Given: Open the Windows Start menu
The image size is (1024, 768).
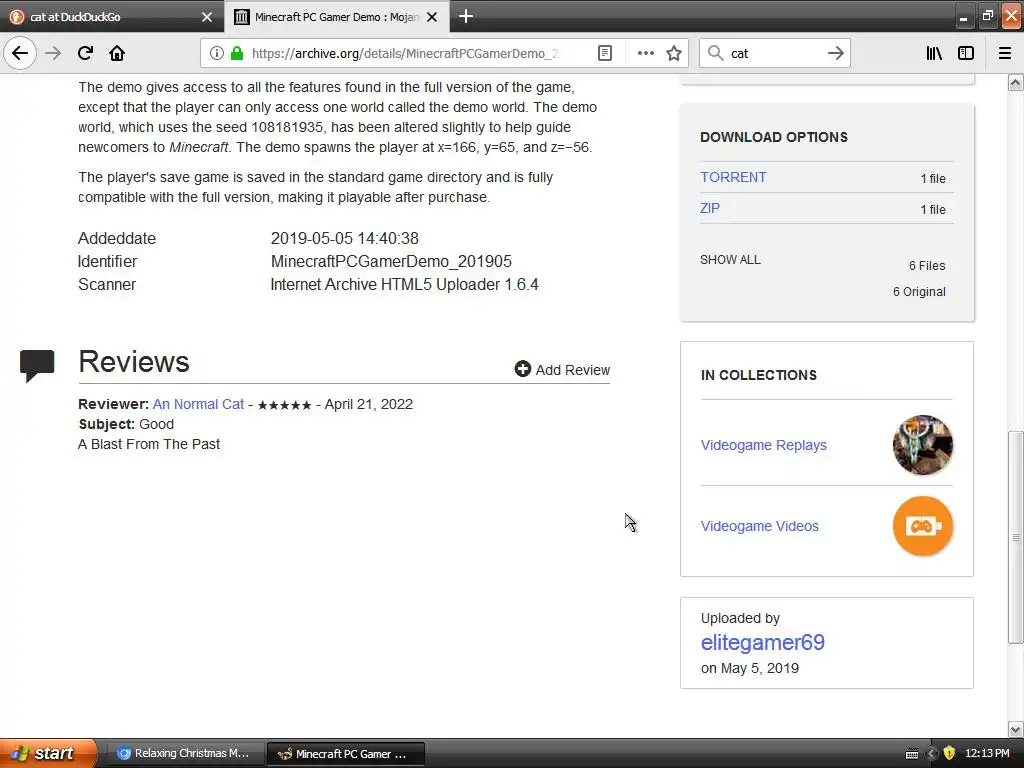Looking at the screenshot, I should (x=48, y=753).
